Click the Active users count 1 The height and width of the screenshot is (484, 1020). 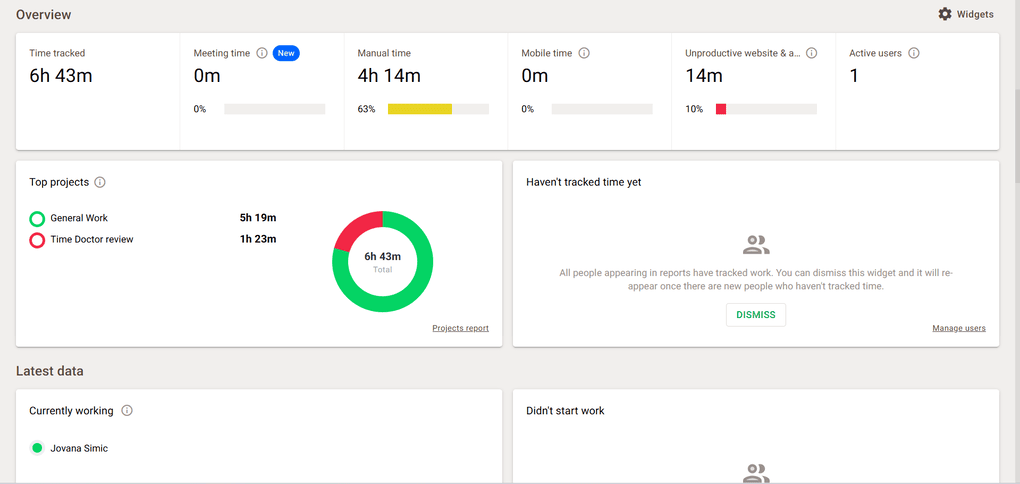point(853,76)
